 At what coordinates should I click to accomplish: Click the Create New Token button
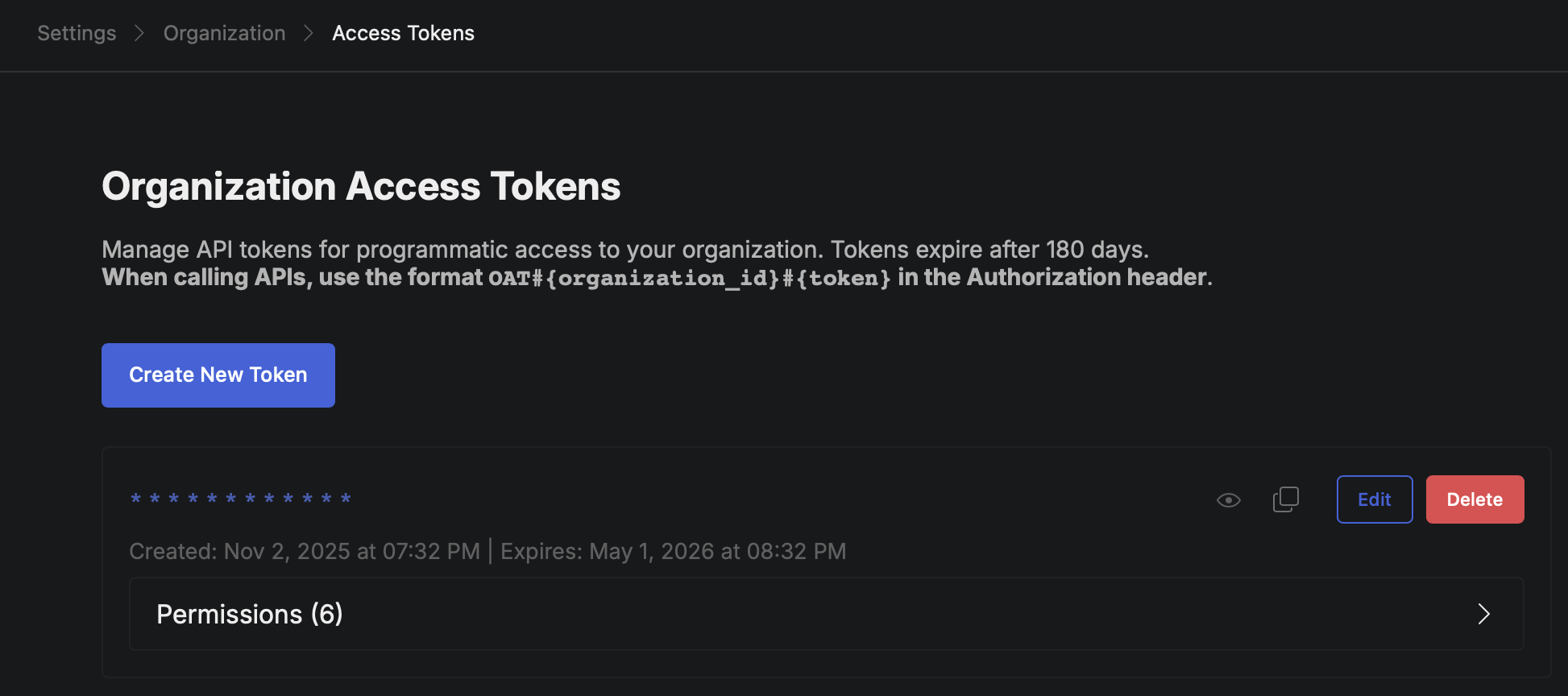pos(218,375)
